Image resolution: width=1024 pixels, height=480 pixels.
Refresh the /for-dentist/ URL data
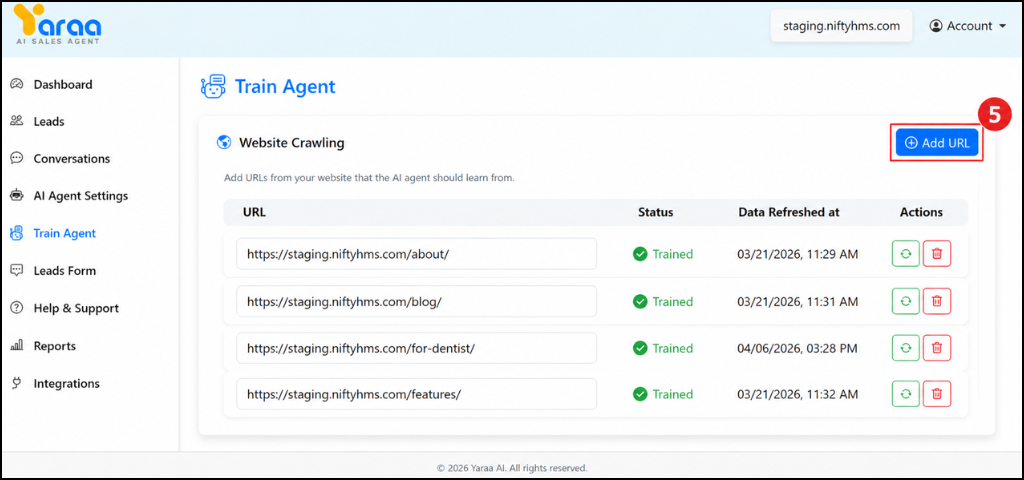click(x=905, y=348)
